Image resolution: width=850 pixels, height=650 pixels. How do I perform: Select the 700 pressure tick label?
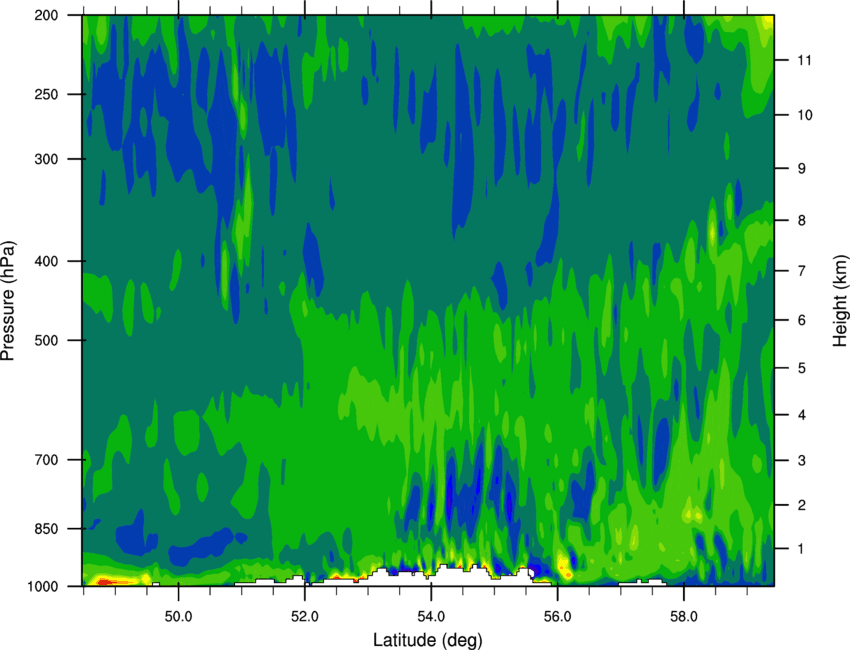tap(46, 460)
